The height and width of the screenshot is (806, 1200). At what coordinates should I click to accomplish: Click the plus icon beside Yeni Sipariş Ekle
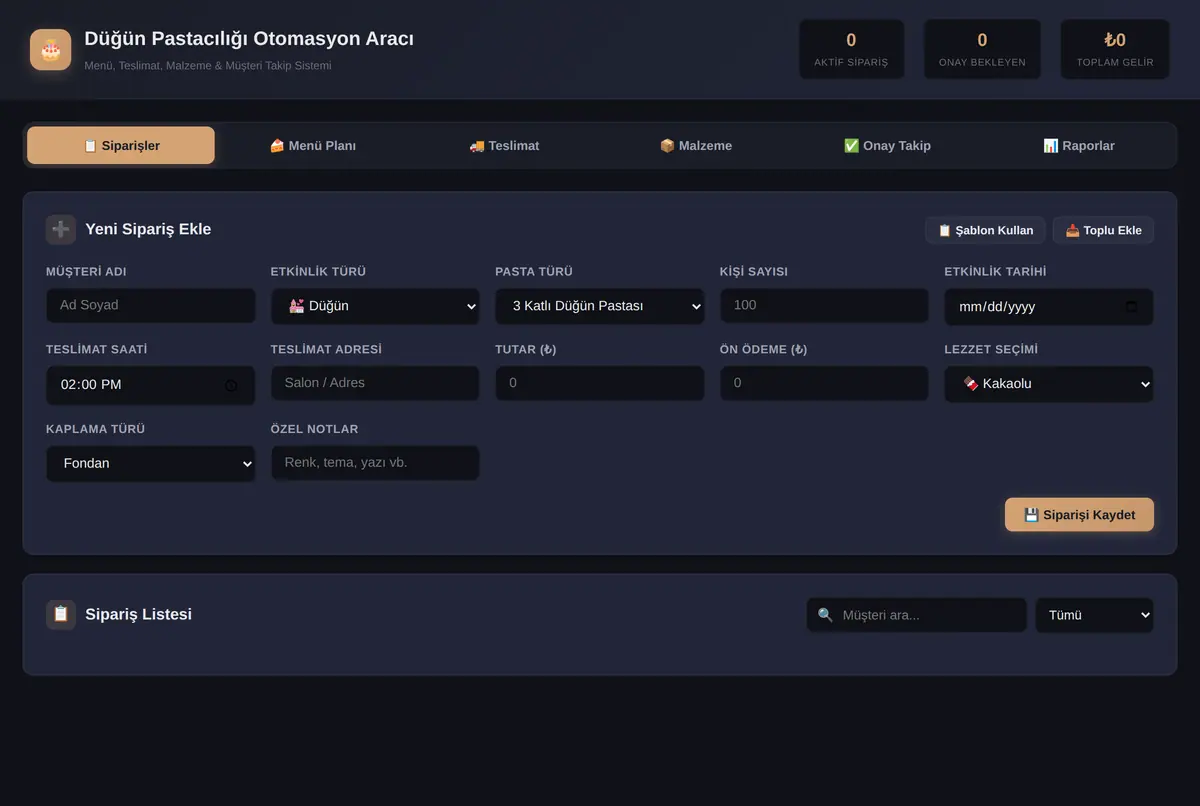click(61, 229)
